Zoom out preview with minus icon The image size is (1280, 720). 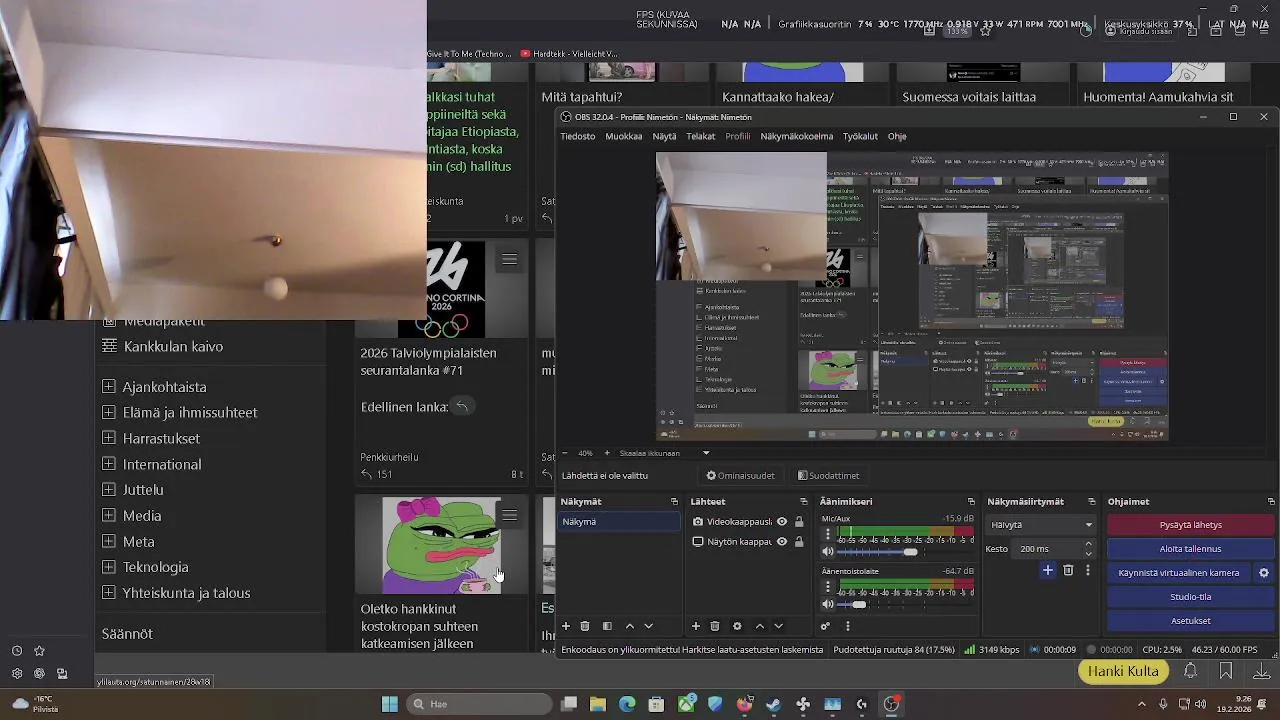[x=564, y=453]
